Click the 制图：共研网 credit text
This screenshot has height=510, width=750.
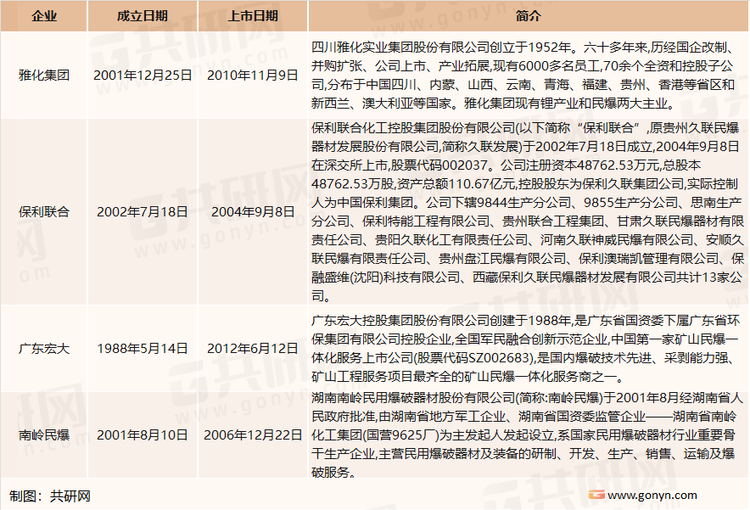pyautogui.click(x=50, y=496)
